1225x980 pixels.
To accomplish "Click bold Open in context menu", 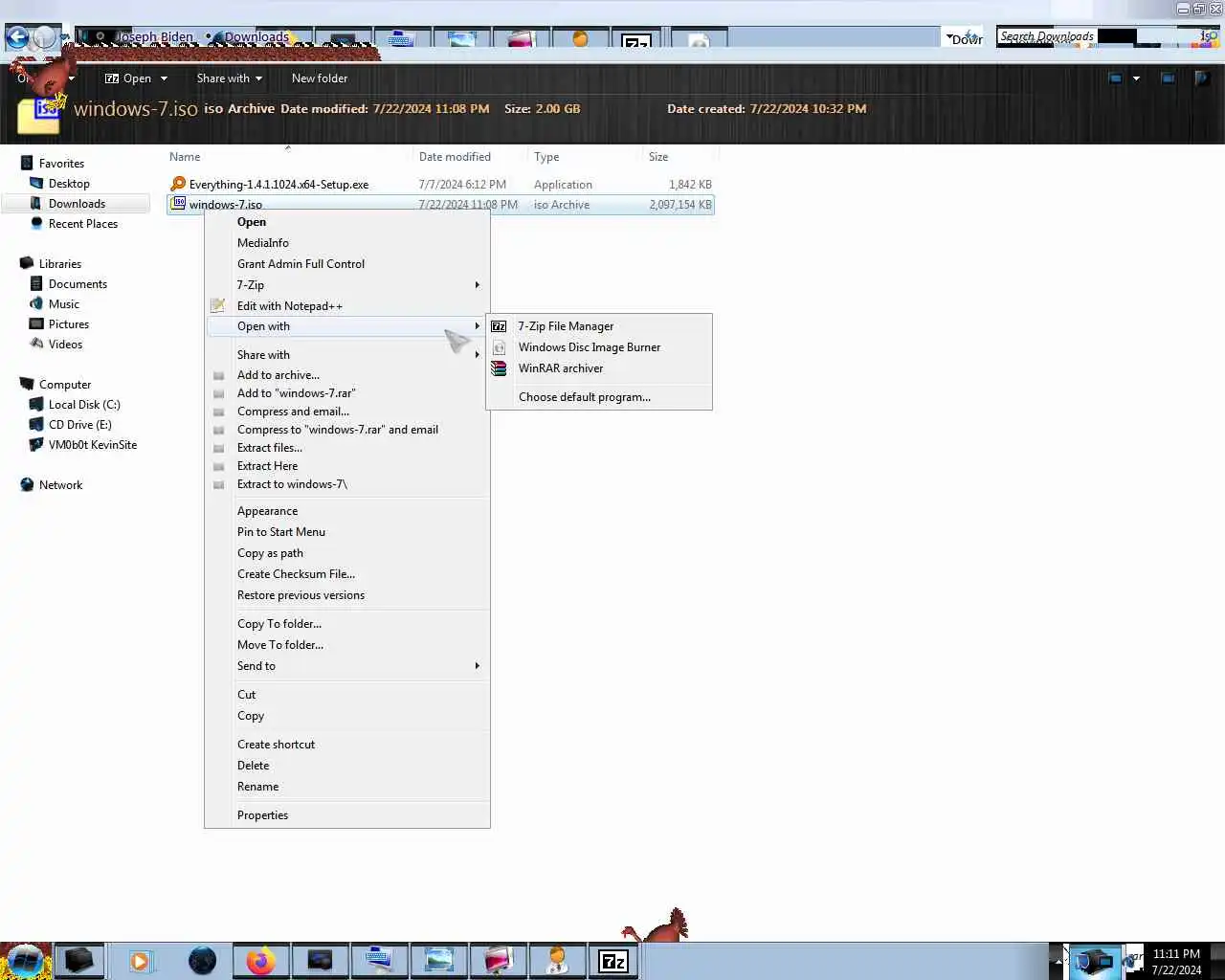I will [x=252, y=222].
